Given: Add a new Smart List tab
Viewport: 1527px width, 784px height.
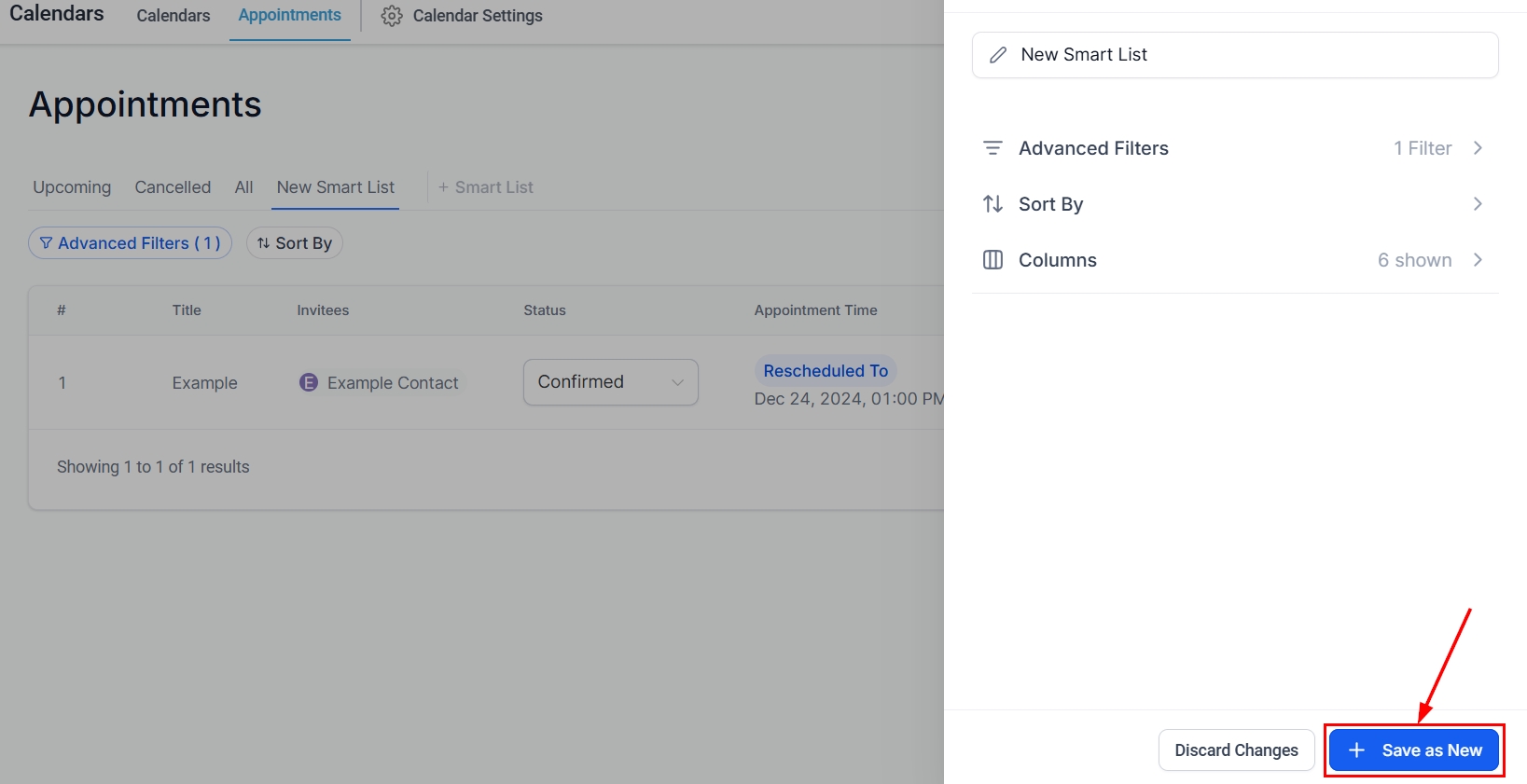Looking at the screenshot, I should coord(486,187).
